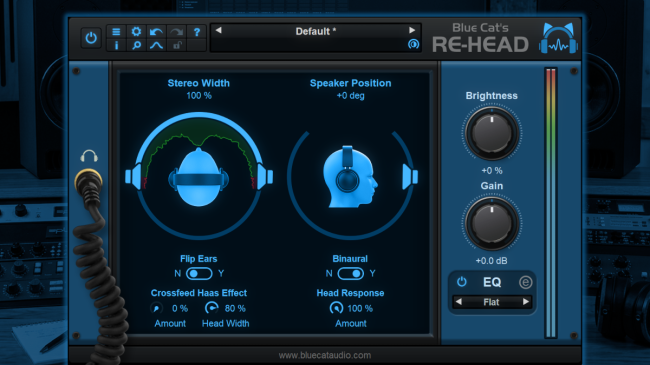Click the Gain knob

(x=492, y=223)
